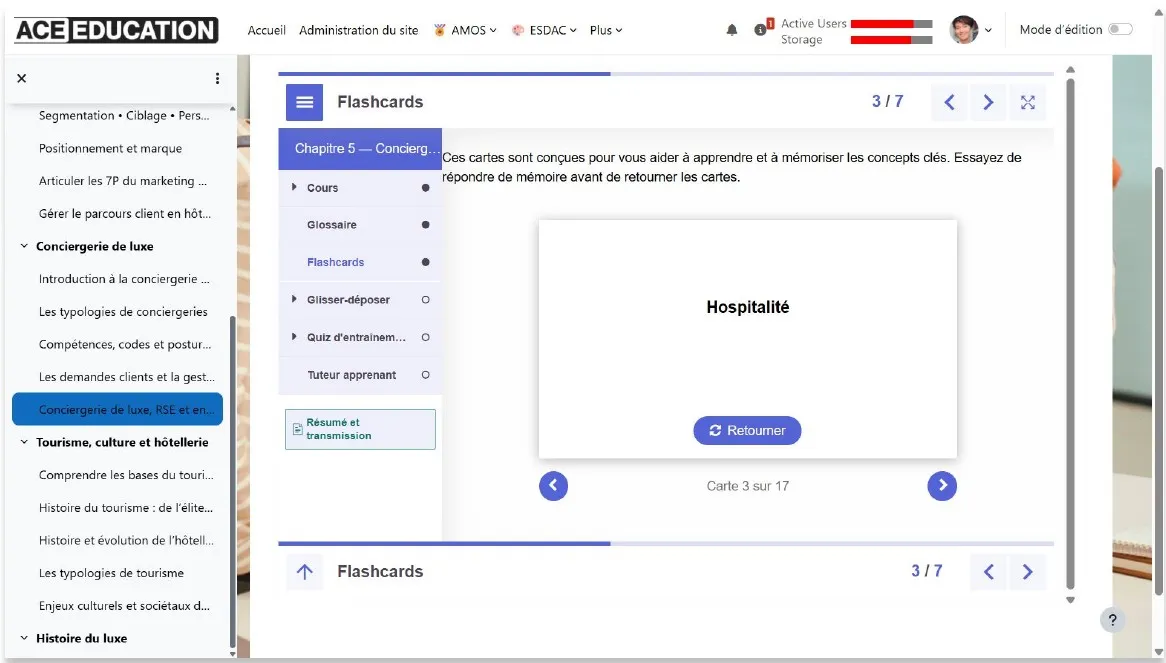The image size is (1166, 663).
Task: Collapse the Histoire du luxe section
Action: coord(24,638)
